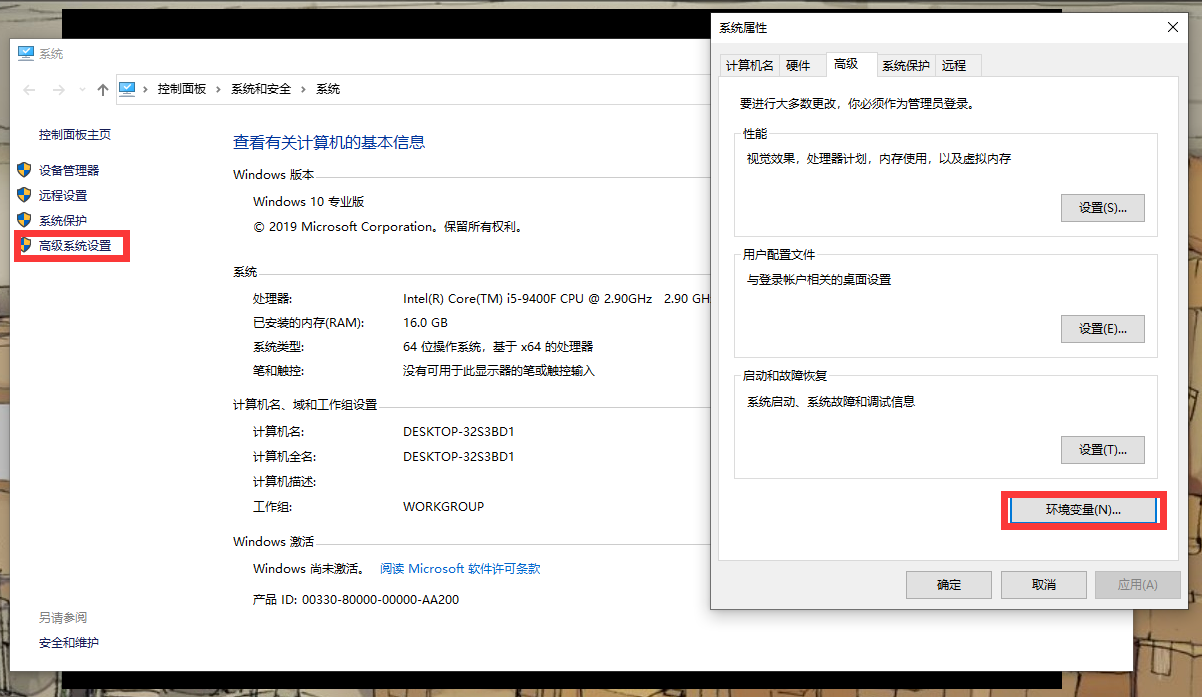Click Windows 10 专业版 text

(309, 201)
